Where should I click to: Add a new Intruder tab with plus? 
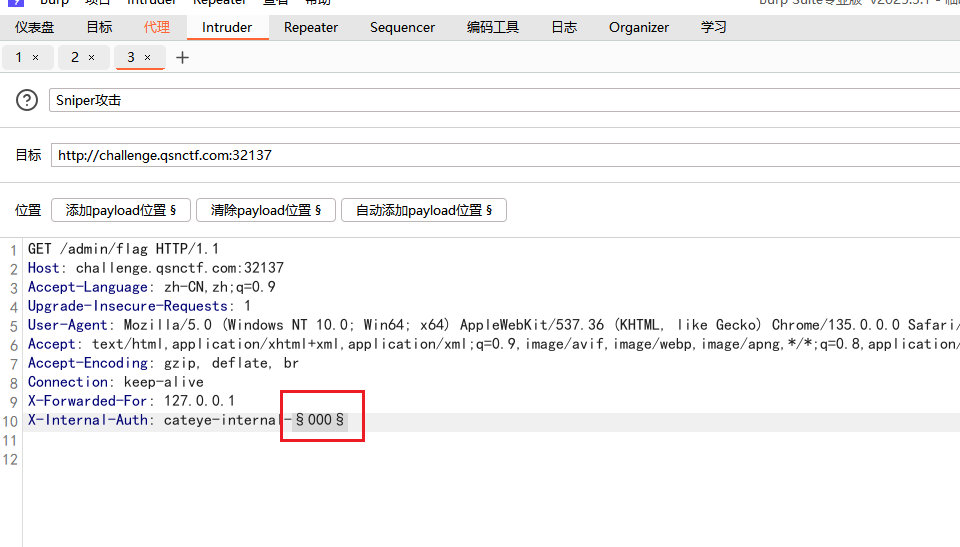(182, 58)
